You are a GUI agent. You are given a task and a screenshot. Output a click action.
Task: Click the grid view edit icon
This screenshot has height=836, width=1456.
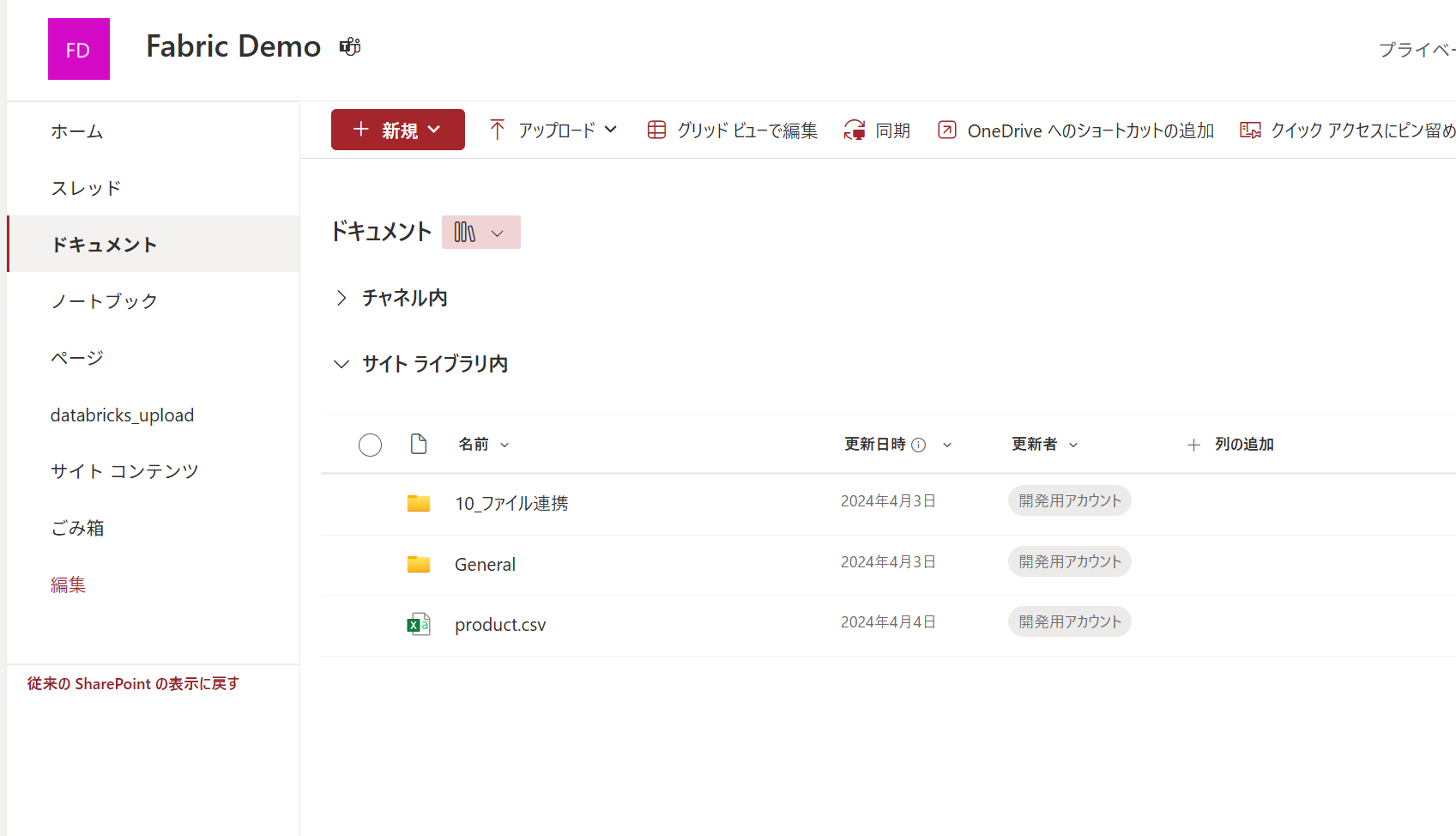click(x=656, y=130)
